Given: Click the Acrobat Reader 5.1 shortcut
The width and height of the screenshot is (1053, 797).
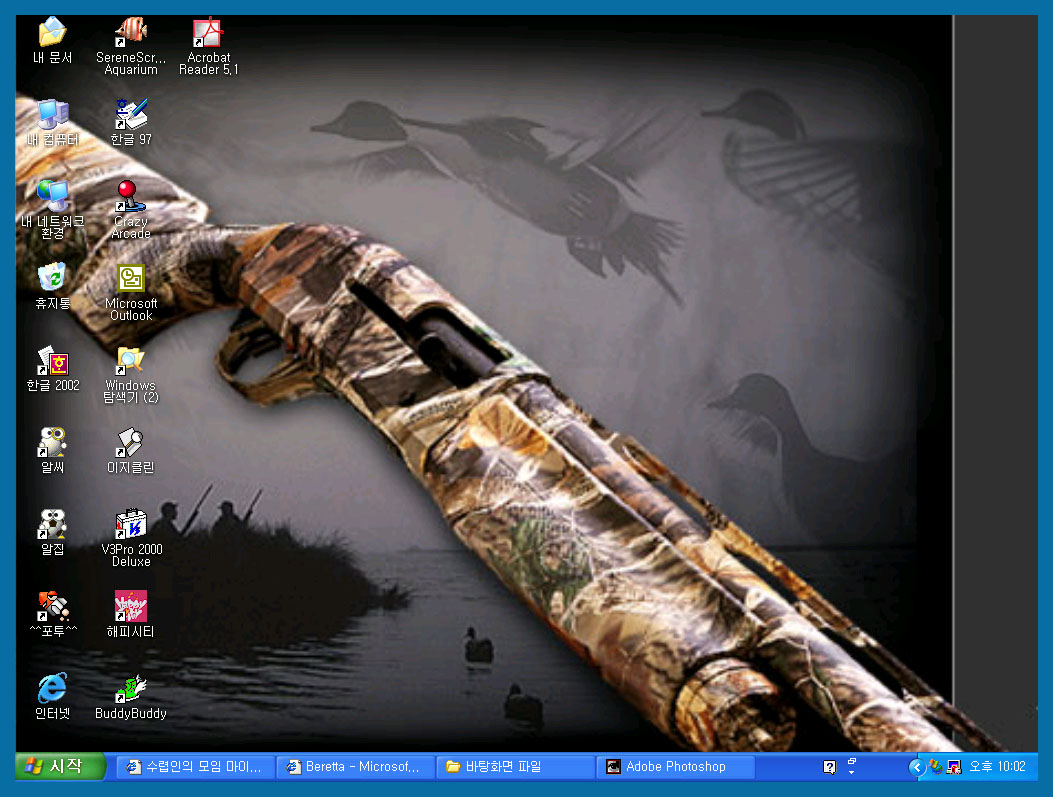Looking at the screenshot, I should pos(208,34).
